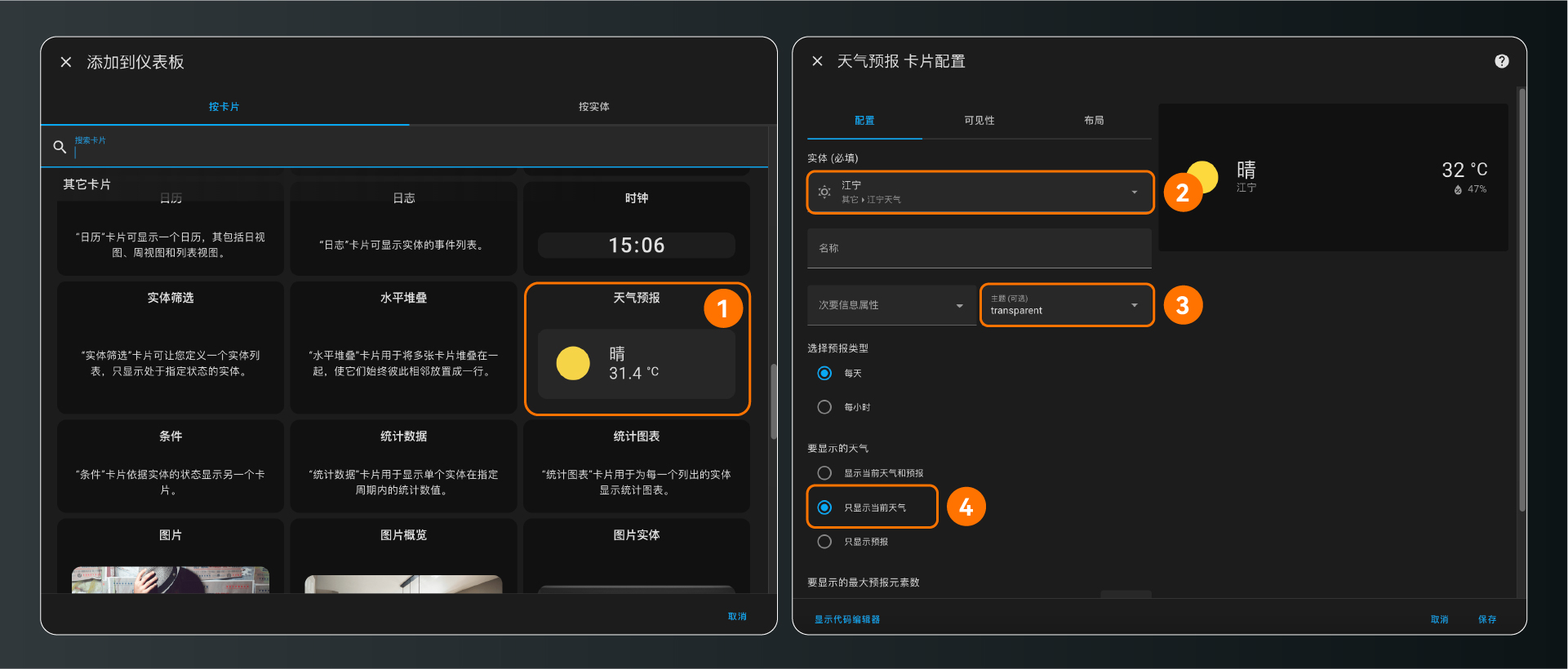This screenshot has width=1568, height=669.
Task: Click the search magnifier icon
Action: 60,147
